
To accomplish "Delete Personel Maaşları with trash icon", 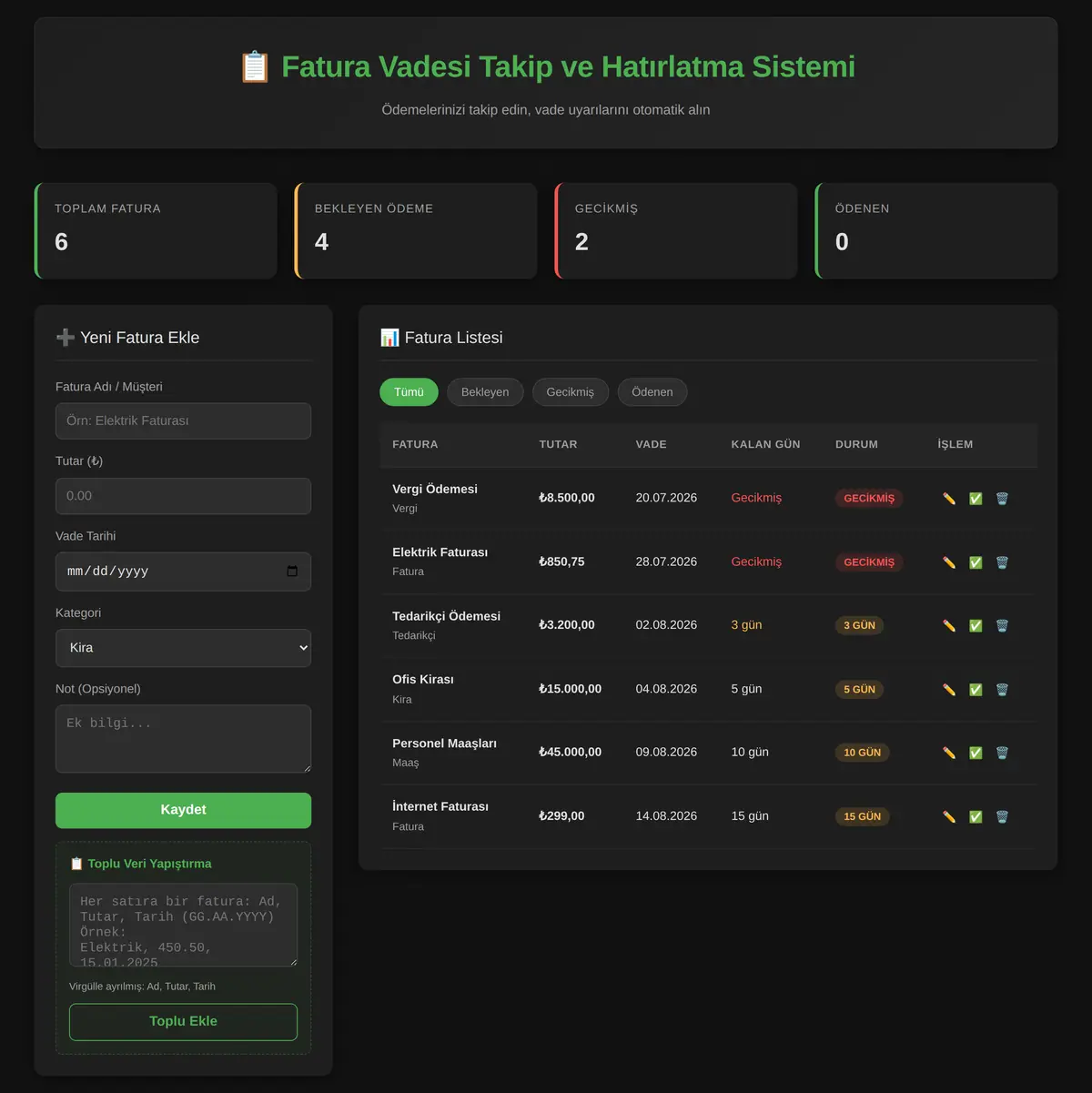I will (1002, 754).
